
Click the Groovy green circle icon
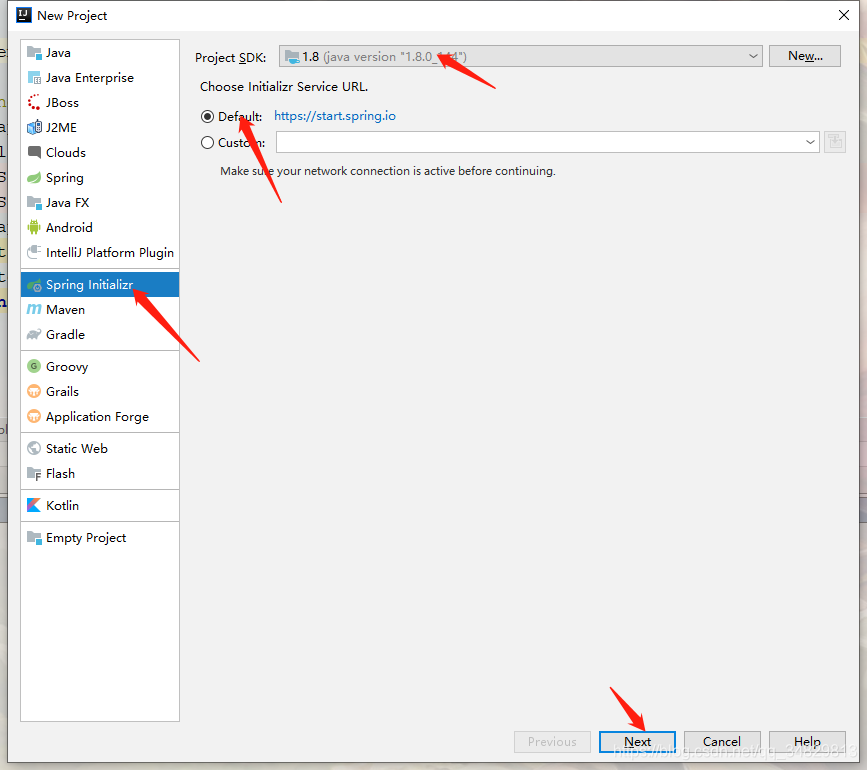pyautogui.click(x=34, y=366)
